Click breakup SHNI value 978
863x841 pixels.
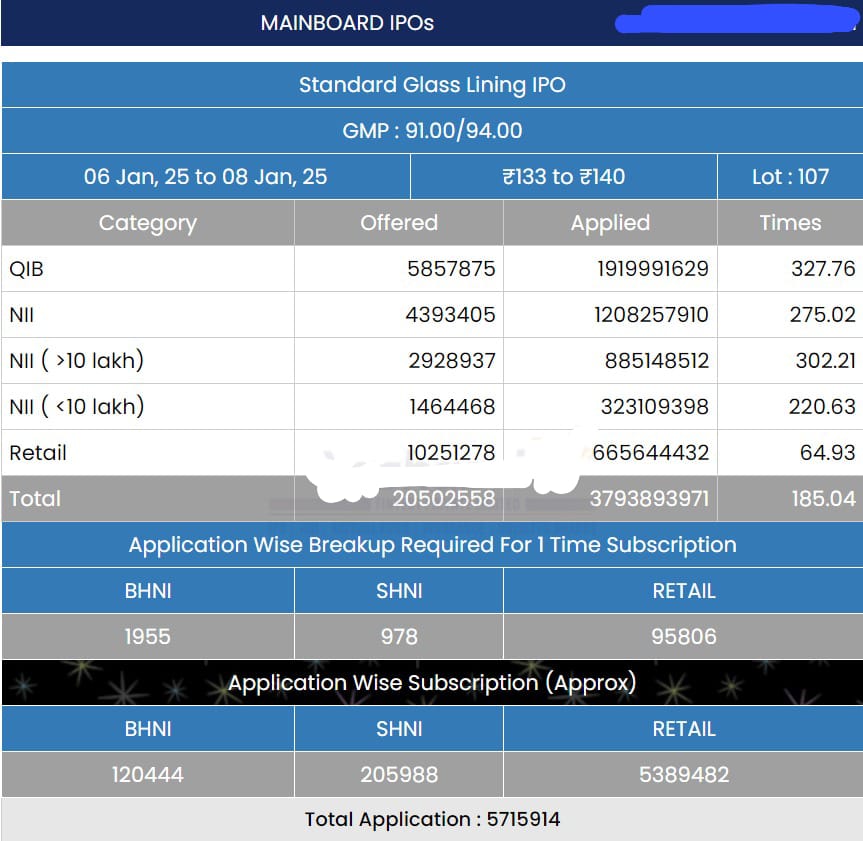[x=399, y=637]
